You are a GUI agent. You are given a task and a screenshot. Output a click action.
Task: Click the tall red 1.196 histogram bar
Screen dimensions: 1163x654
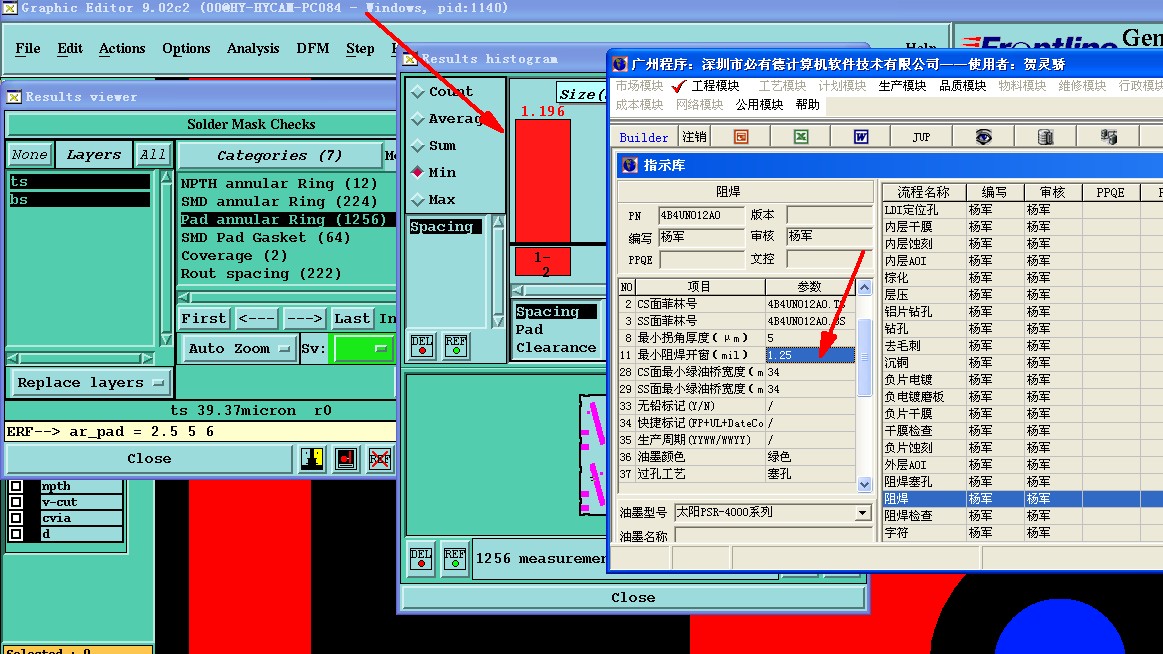click(543, 181)
